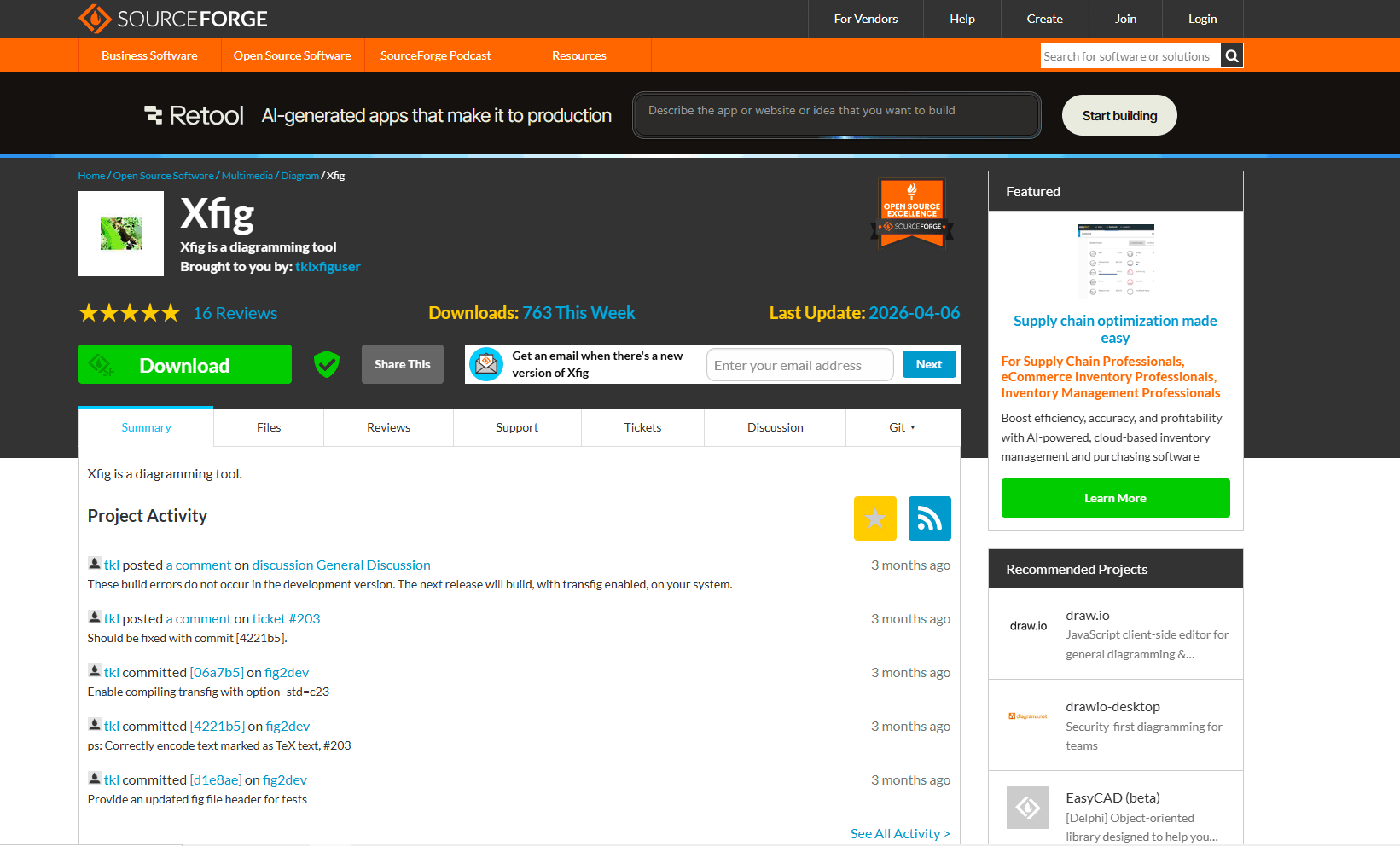Open commit [06a7b5] link
This screenshot has width=1400, height=846.
coord(217,672)
